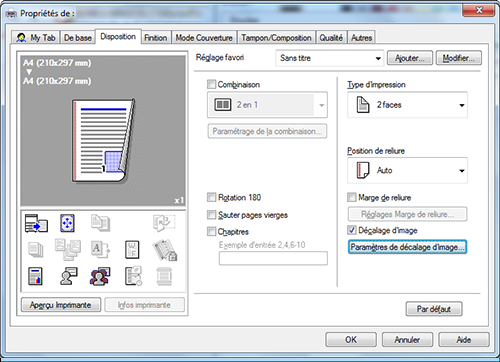The image size is (500, 362).
Task: Click the Ajouter... button
Action: 410,58
